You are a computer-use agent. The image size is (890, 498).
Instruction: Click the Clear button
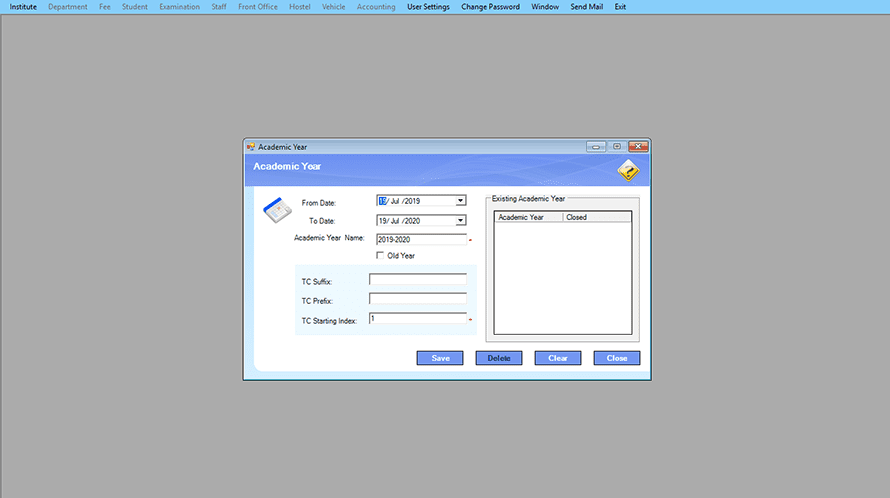[x=558, y=358]
